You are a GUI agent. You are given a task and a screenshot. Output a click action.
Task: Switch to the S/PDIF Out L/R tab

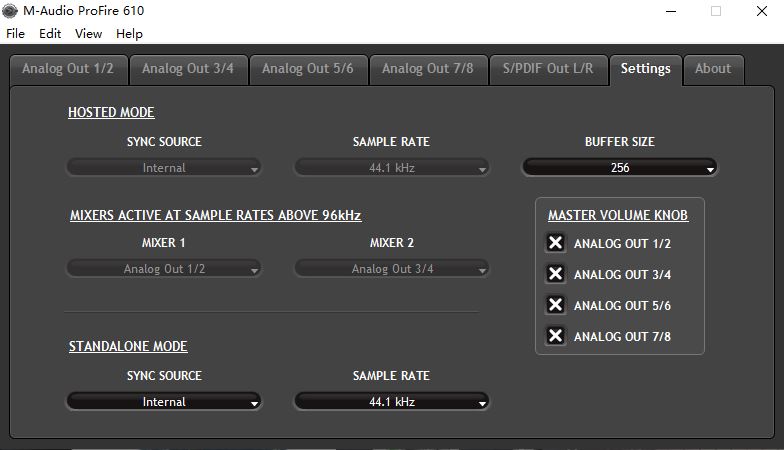(x=548, y=70)
